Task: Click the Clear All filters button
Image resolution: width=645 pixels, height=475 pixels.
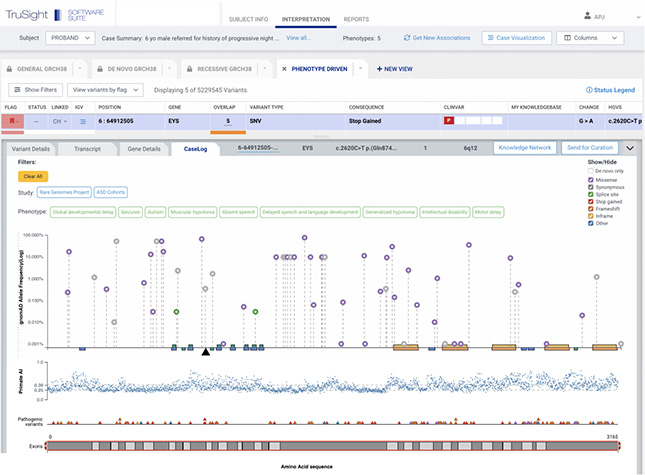Action: coord(32,175)
